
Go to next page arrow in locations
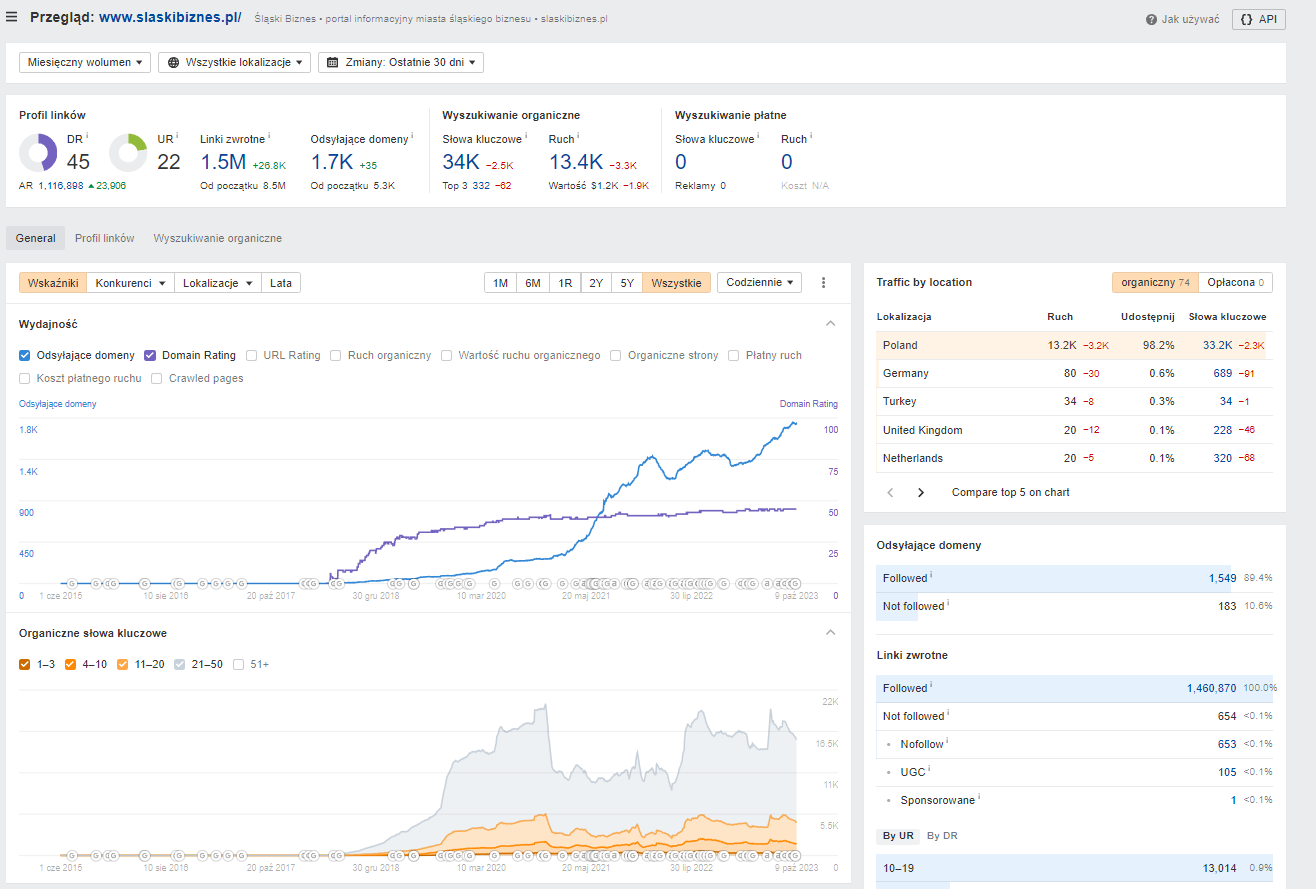tap(921, 492)
